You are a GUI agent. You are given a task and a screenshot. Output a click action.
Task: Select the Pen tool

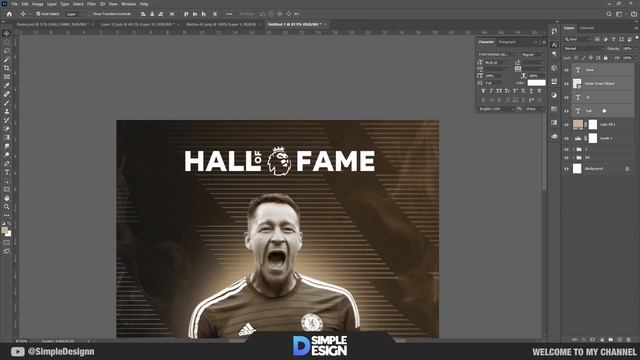pos(7,163)
